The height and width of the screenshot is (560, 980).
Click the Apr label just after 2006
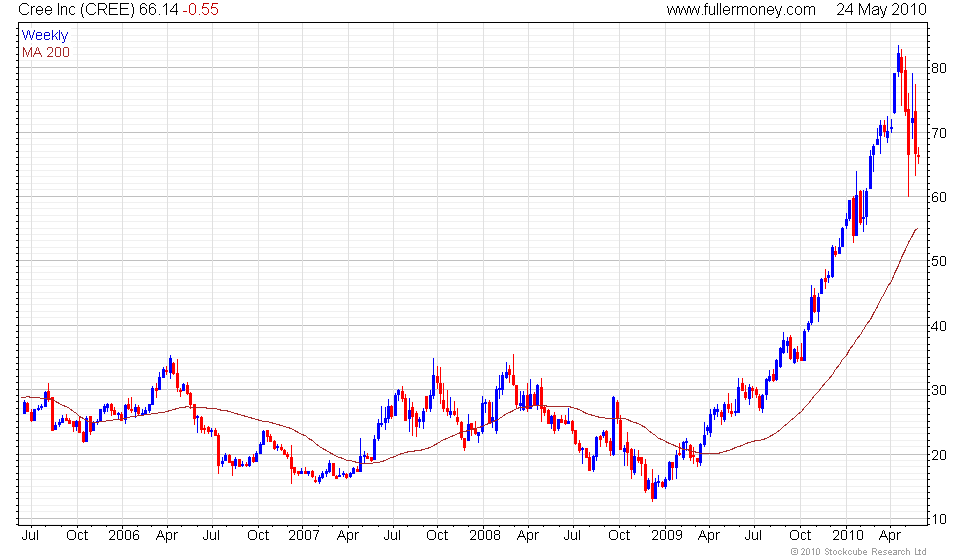coord(167,536)
